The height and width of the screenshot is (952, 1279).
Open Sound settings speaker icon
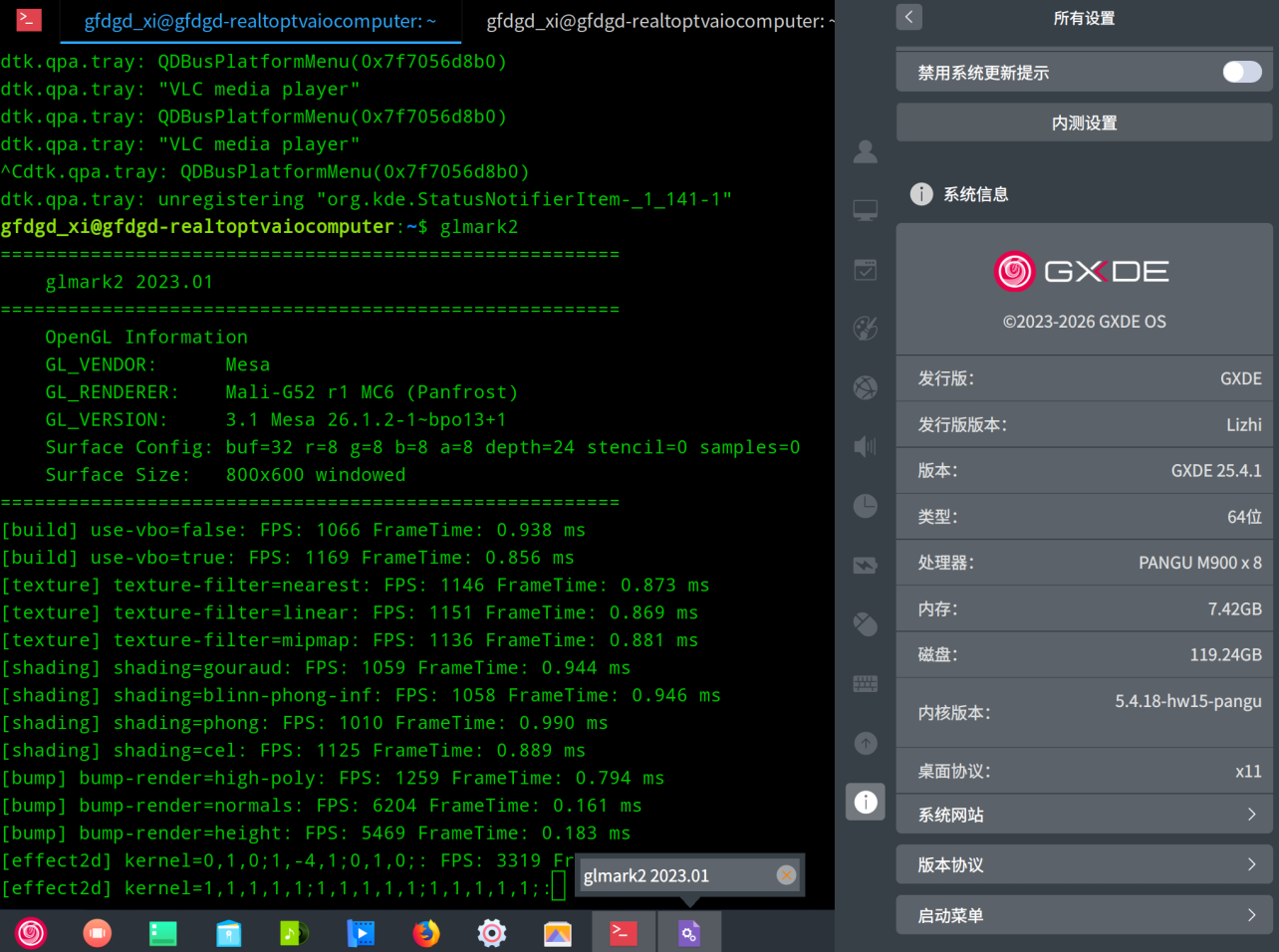tap(866, 447)
